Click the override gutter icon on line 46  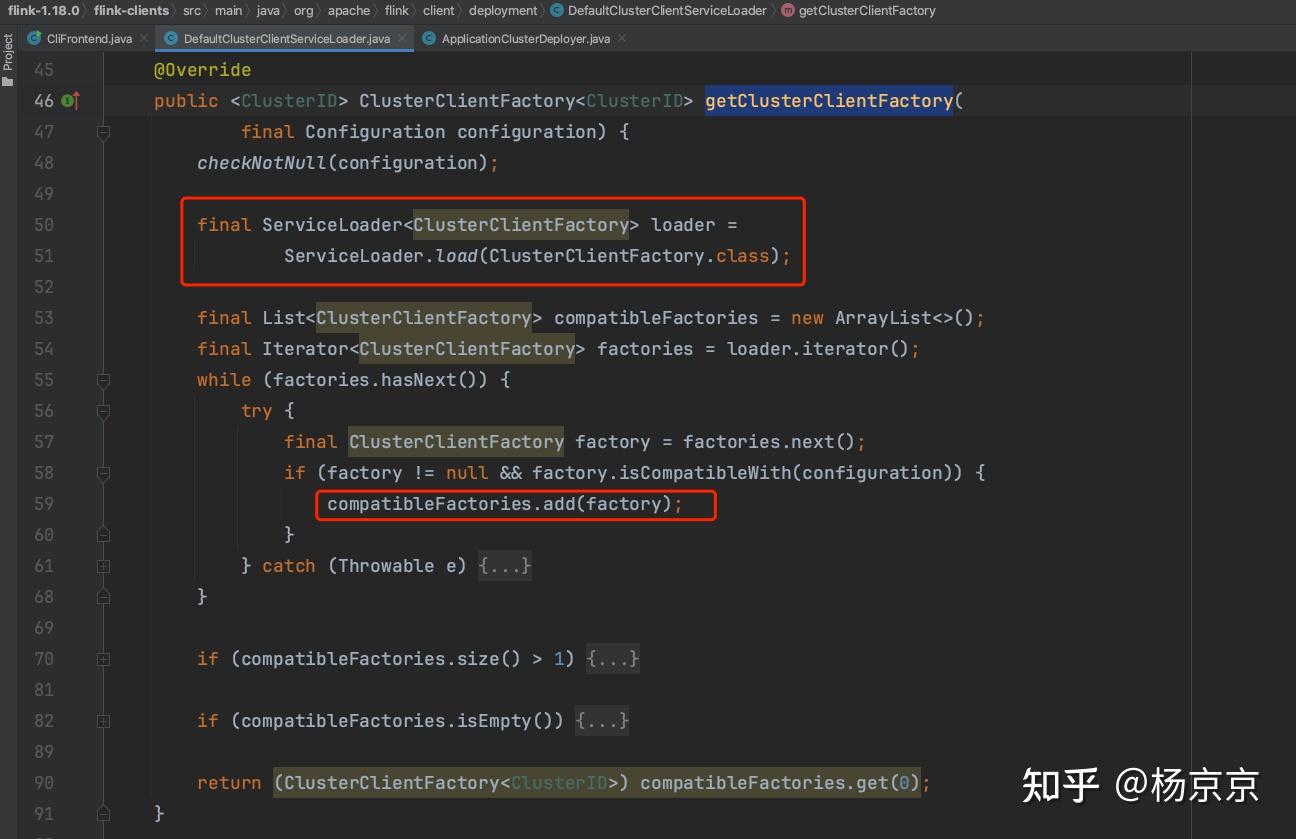tap(70, 101)
